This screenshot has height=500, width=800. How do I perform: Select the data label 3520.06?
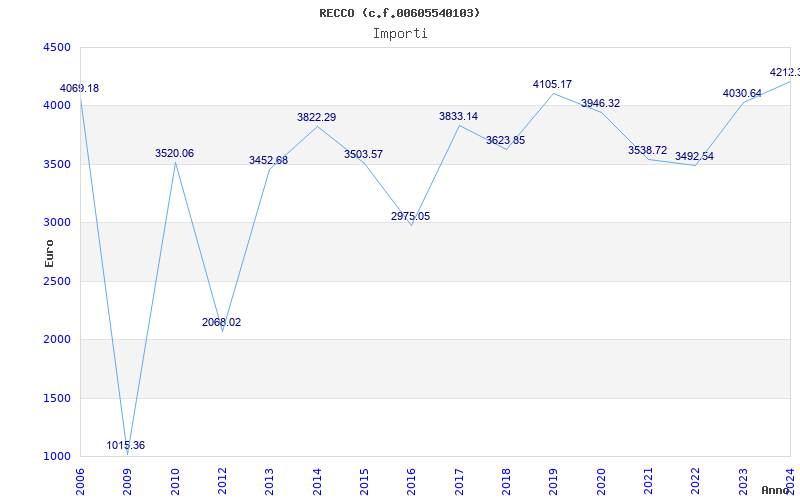click(x=174, y=154)
